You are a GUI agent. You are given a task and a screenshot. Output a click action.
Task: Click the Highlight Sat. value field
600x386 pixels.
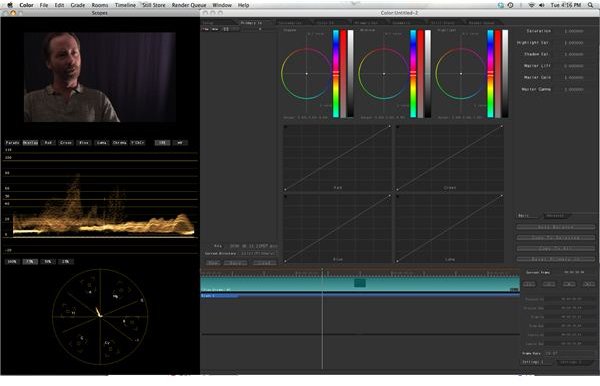(x=575, y=42)
